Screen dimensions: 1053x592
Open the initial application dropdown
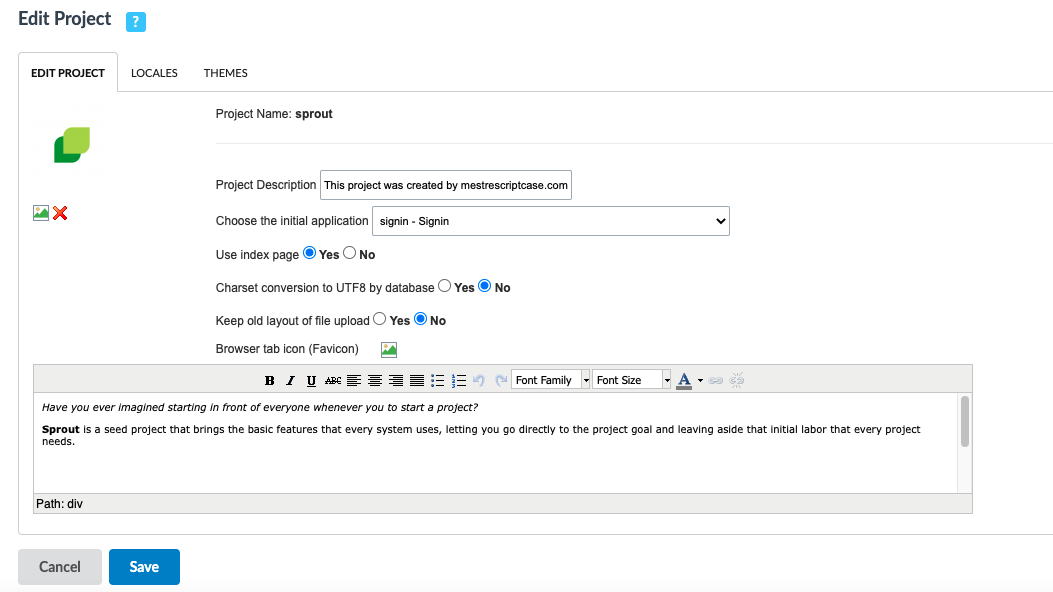(551, 221)
